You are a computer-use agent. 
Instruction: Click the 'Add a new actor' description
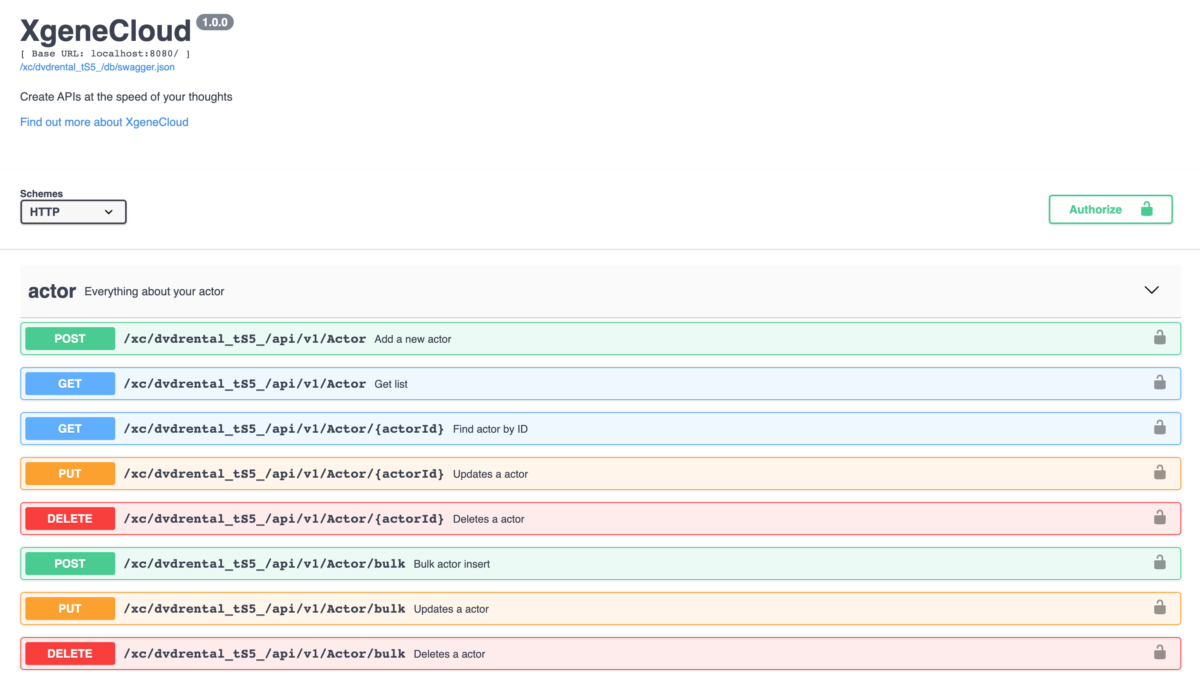point(413,339)
